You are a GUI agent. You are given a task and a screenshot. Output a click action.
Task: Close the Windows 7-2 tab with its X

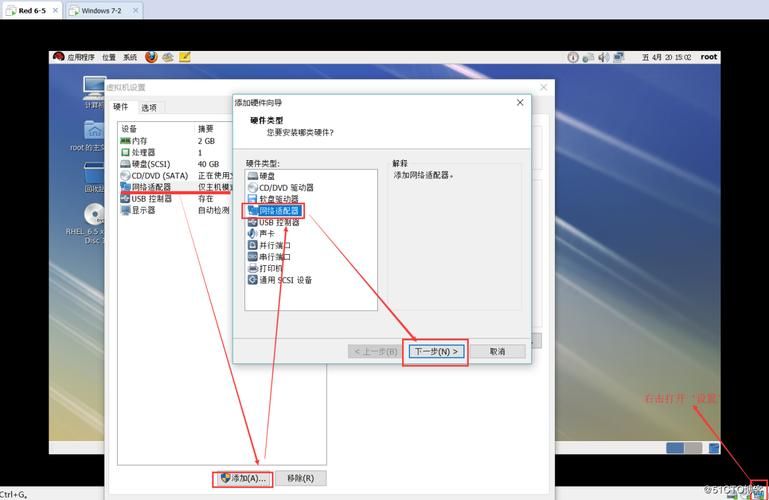136,10
